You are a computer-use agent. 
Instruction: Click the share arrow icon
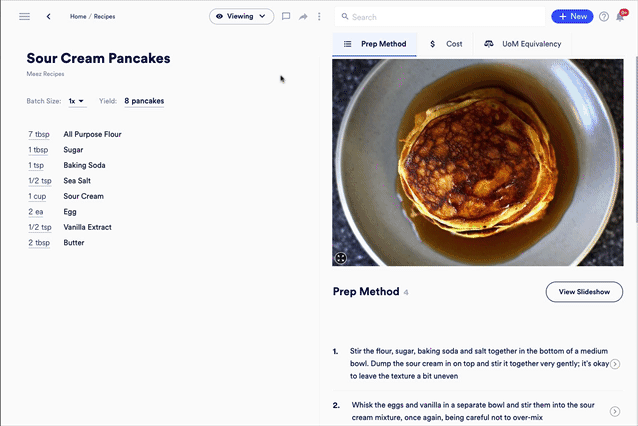(x=303, y=17)
